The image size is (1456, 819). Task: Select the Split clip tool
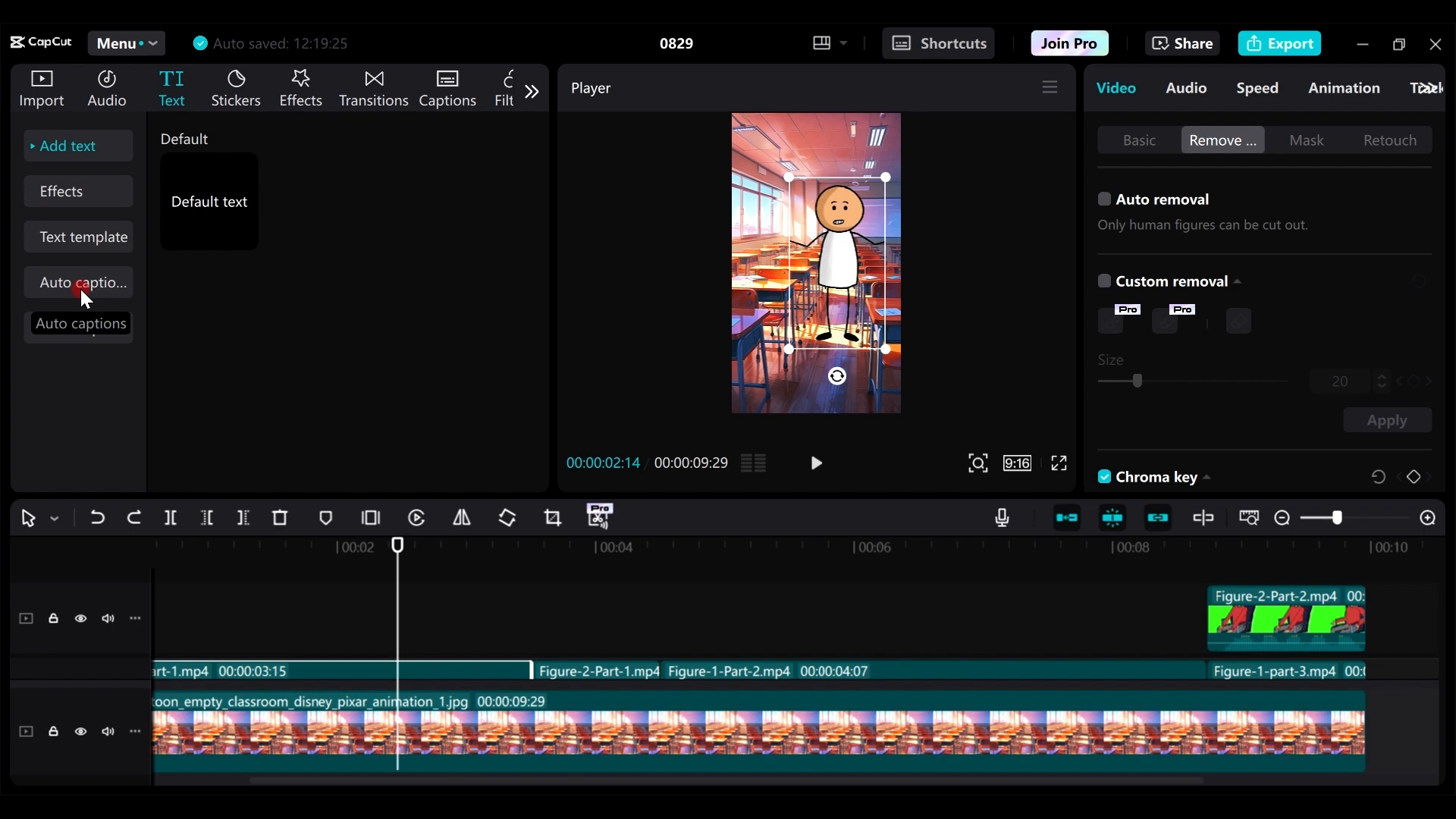point(171,518)
